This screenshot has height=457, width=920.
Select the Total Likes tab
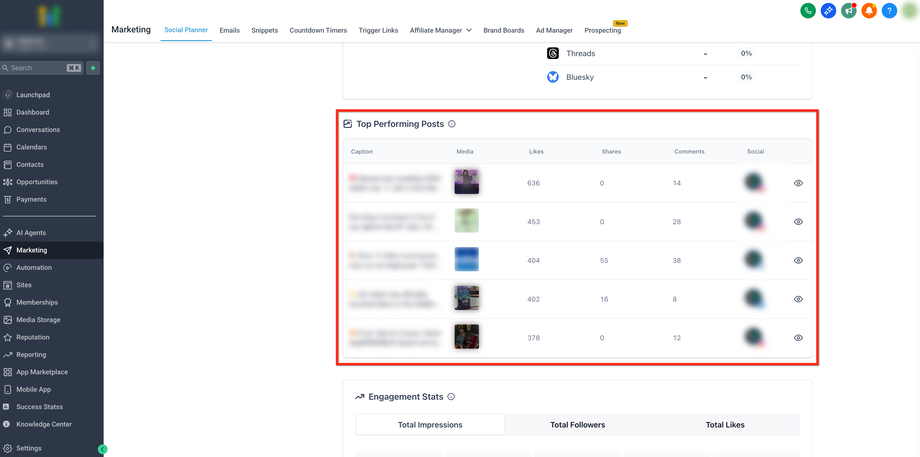pos(725,425)
